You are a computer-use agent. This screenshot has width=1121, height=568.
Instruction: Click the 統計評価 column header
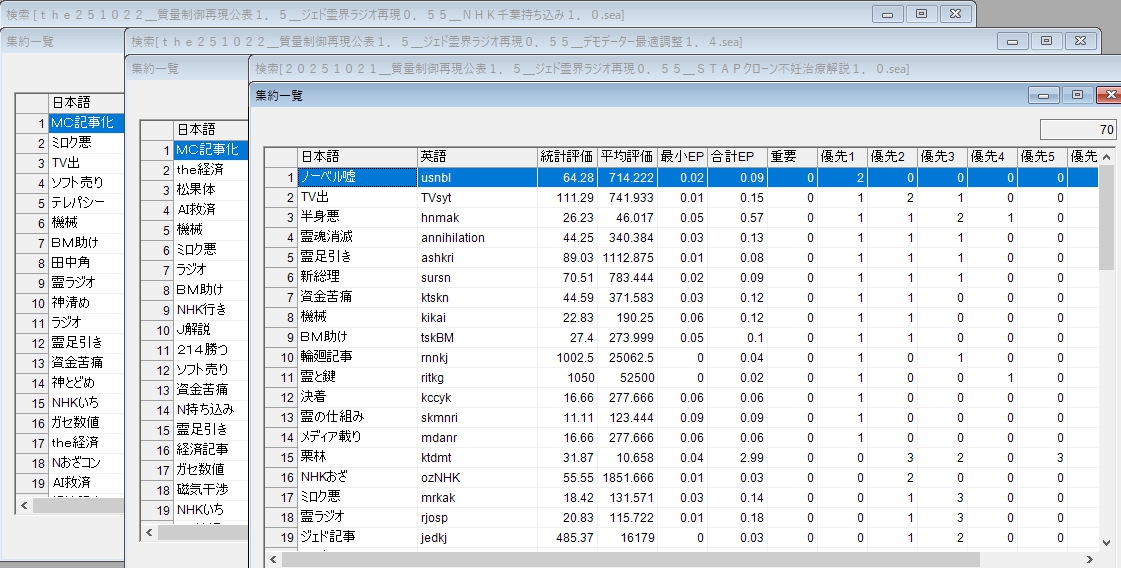pyautogui.click(x=566, y=157)
